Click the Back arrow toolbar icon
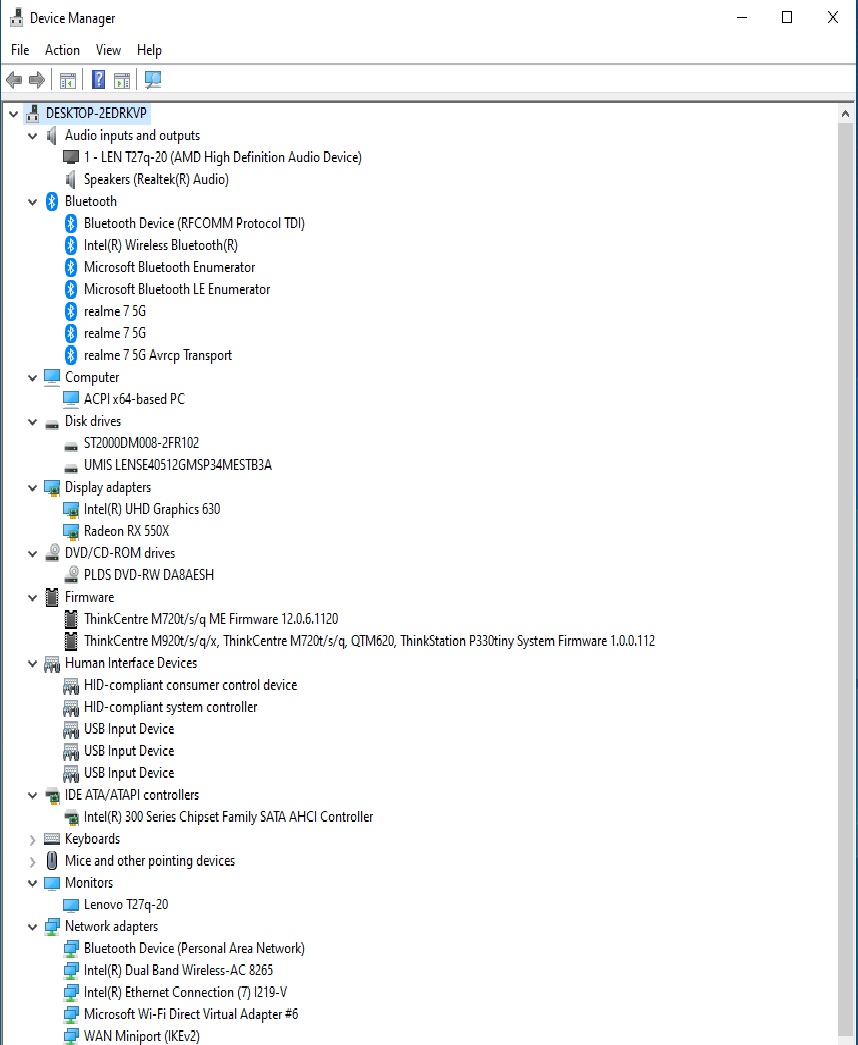 [x=14, y=80]
